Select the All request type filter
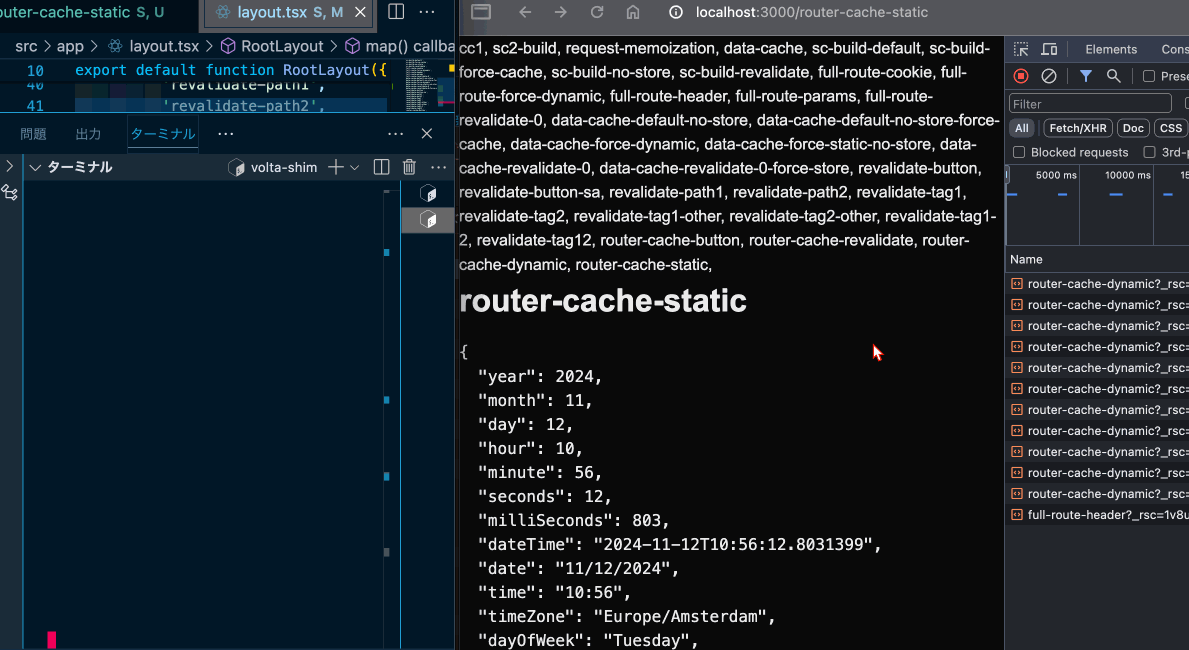Image resolution: width=1189 pixels, height=650 pixels. point(1022,128)
